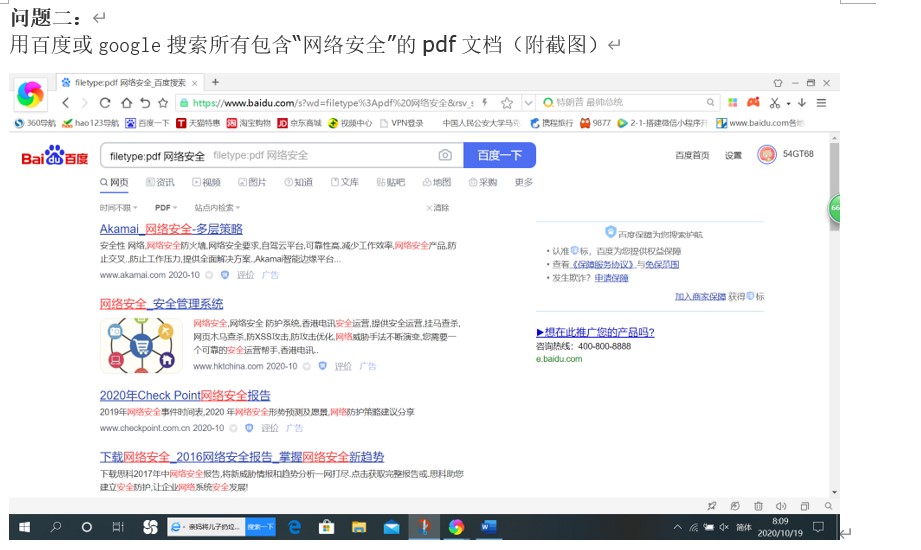Expand the 时间不限 time filter
The width and height of the screenshot is (921, 550).
point(118,208)
